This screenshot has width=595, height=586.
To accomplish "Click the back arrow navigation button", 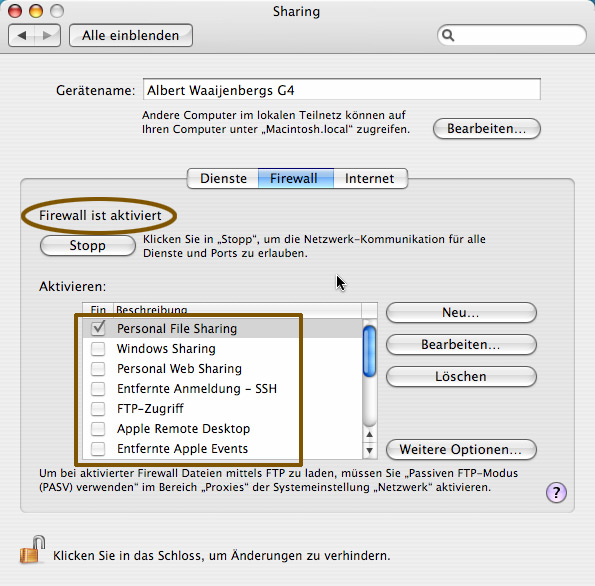I will pos(22,36).
